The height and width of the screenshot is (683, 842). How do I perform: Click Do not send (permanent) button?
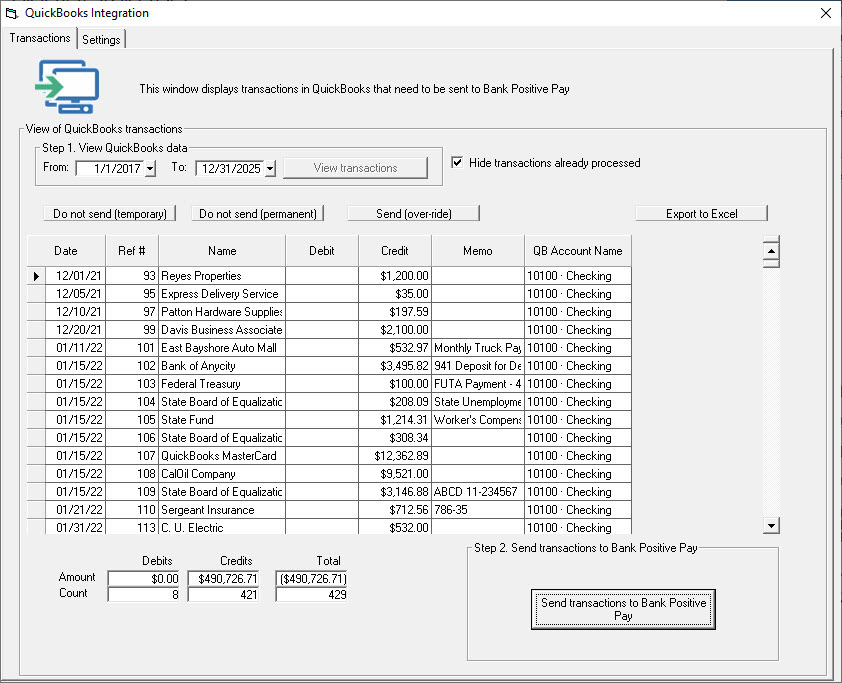tap(258, 214)
